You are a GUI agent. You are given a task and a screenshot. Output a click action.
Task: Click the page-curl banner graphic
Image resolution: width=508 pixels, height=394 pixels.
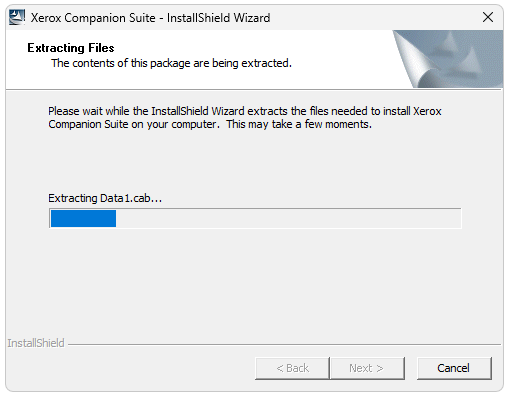pyautogui.click(x=448, y=59)
